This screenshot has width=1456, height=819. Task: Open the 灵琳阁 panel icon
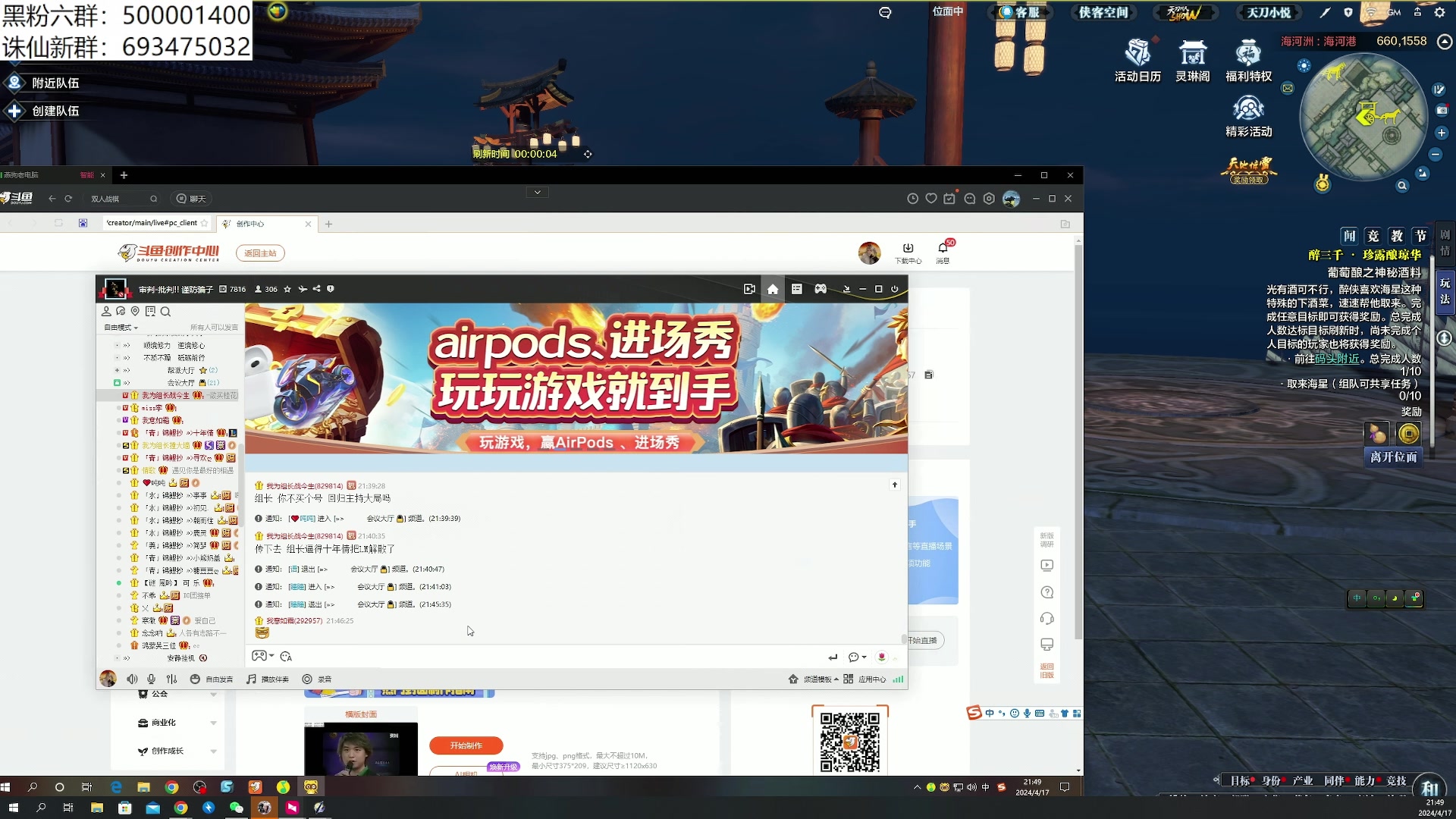(x=1193, y=53)
